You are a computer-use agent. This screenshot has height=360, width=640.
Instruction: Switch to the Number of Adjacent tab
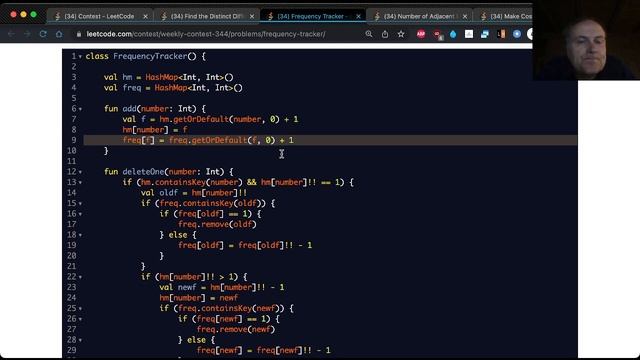coord(419,16)
